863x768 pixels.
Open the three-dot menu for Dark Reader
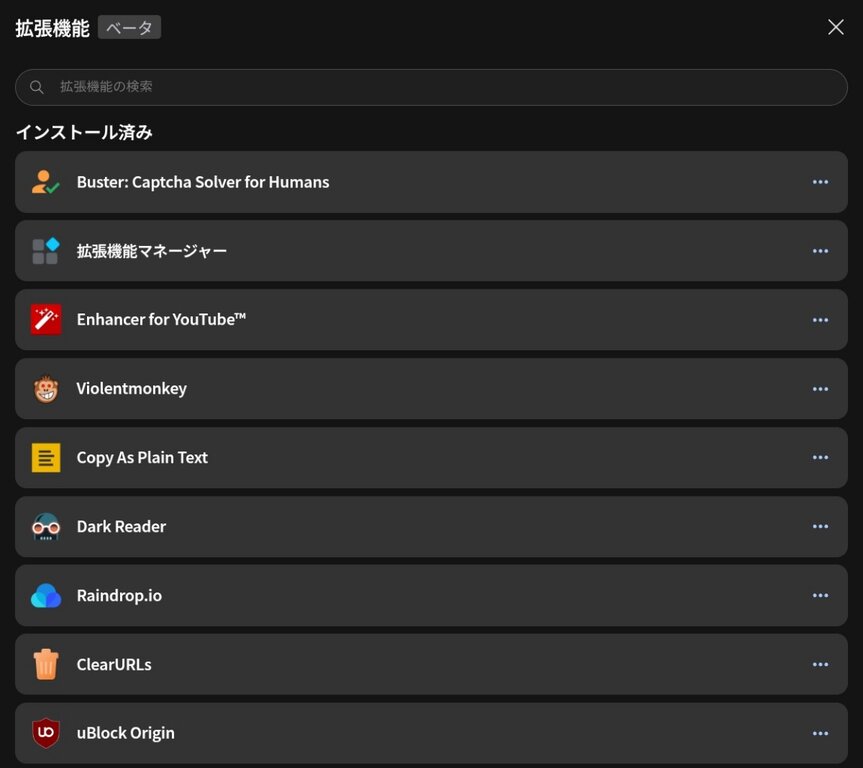pyautogui.click(x=820, y=527)
